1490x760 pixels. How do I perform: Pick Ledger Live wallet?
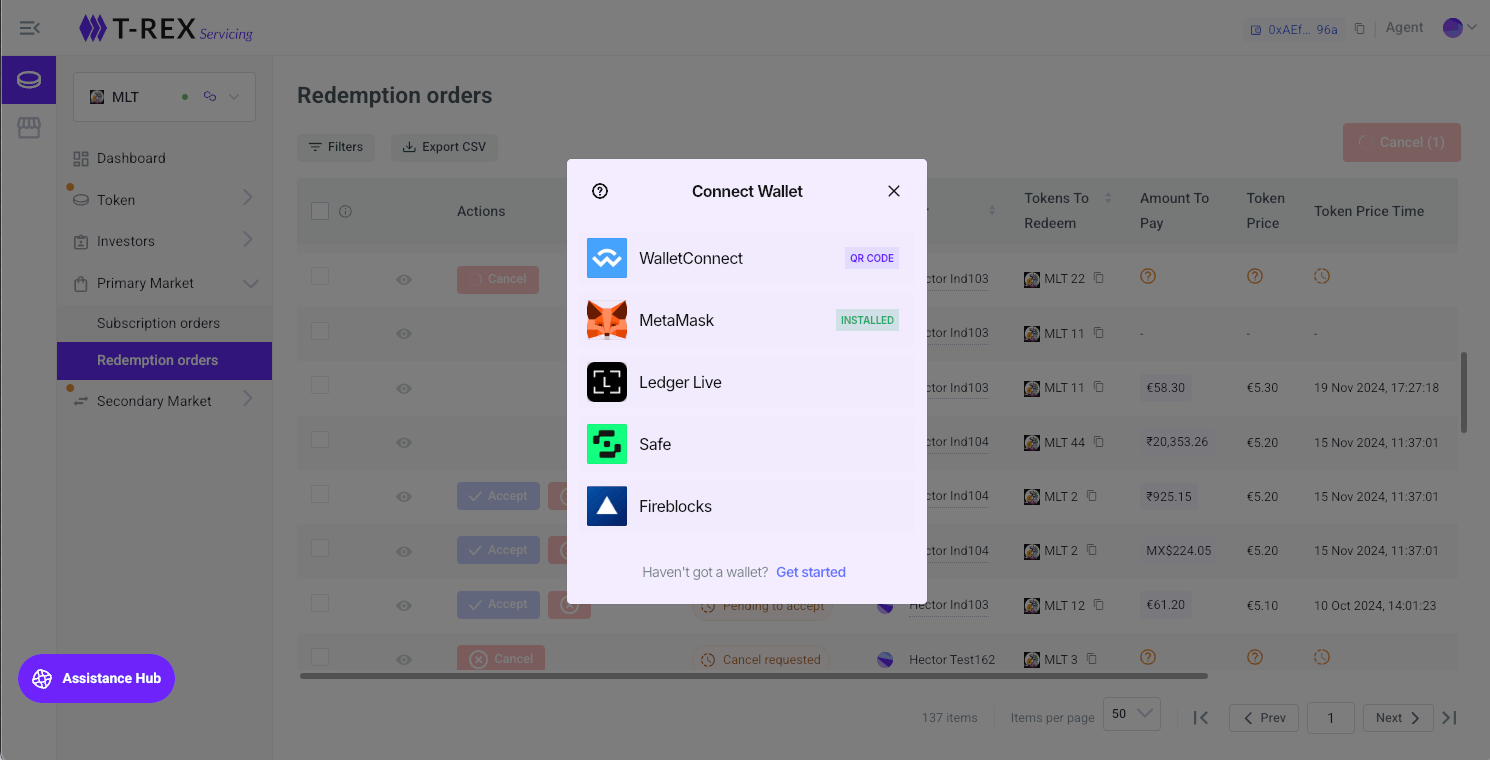point(746,382)
